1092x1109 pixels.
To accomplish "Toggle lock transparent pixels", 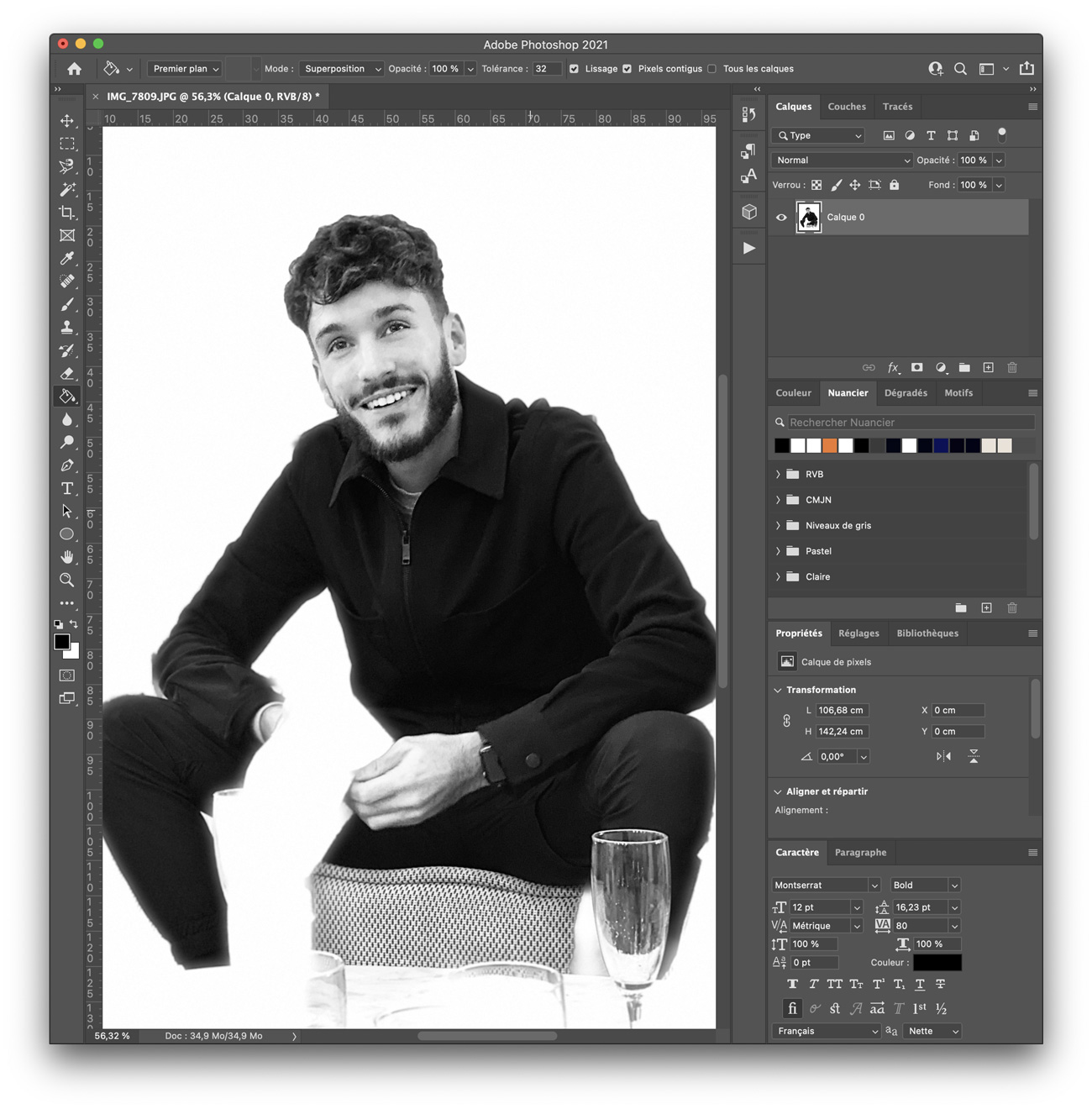I will 816,185.
